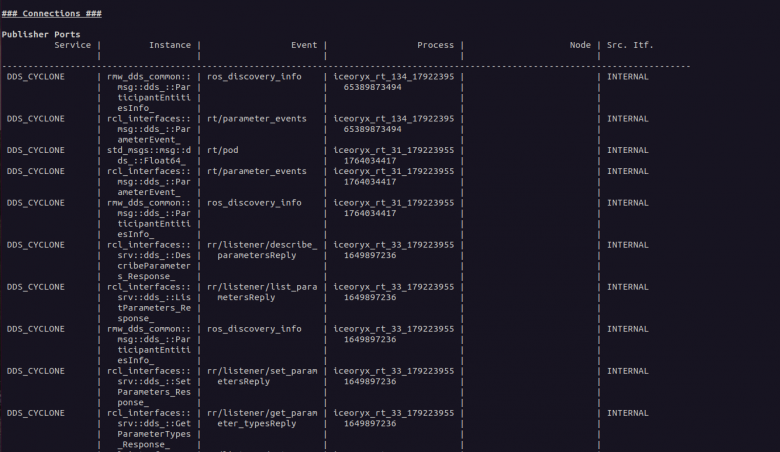Screen dimensions: 780x452
Task: Click ParameterEvent_ instance in iceoryx_rt_134 row
Action: (149, 129)
